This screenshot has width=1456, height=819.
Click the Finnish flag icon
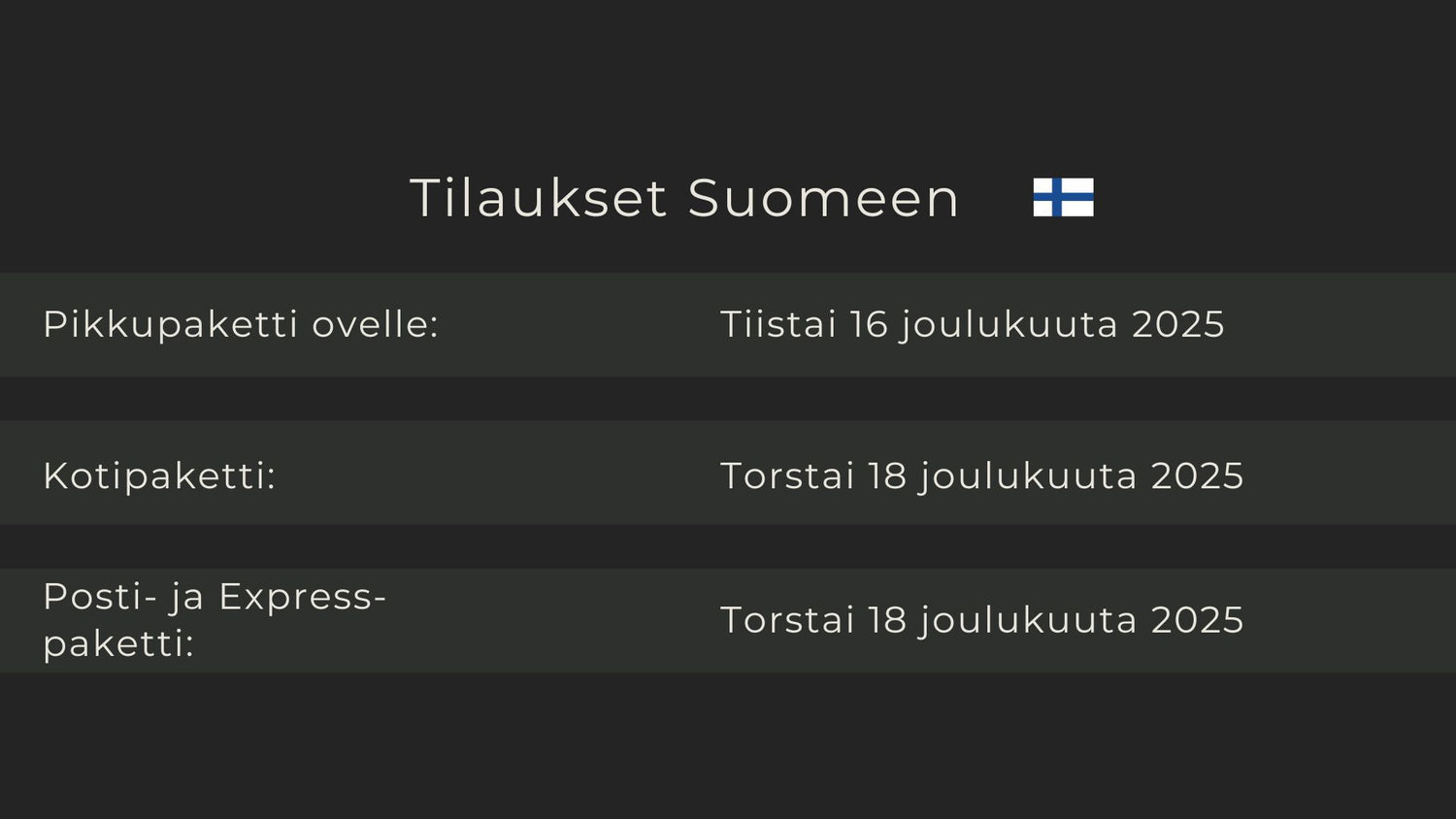pos(1063,197)
